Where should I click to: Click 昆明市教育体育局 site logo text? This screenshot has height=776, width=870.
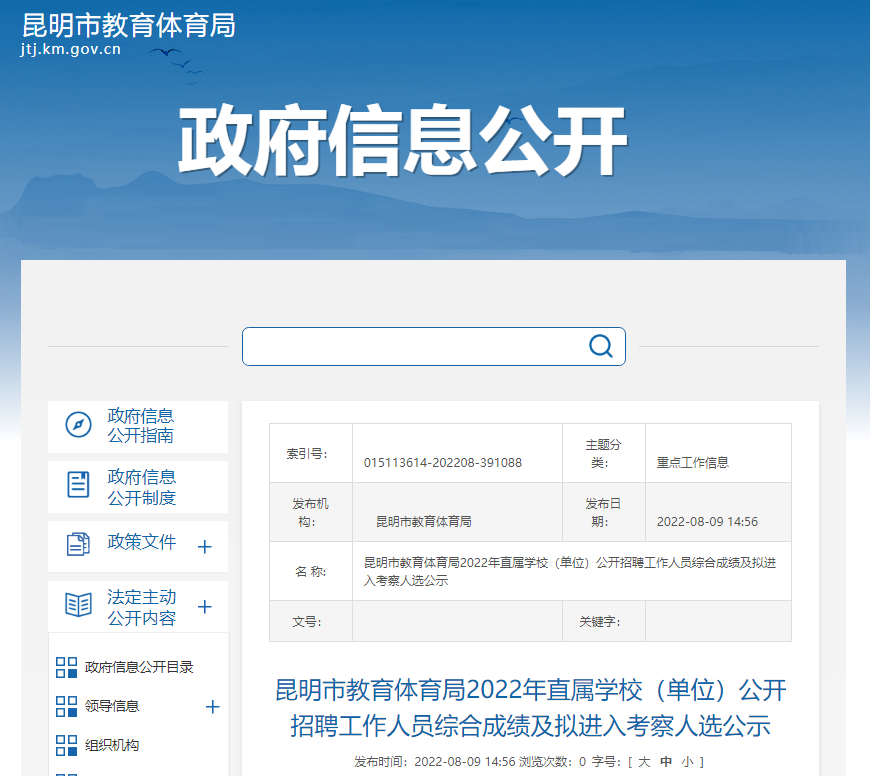pyautogui.click(x=129, y=26)
